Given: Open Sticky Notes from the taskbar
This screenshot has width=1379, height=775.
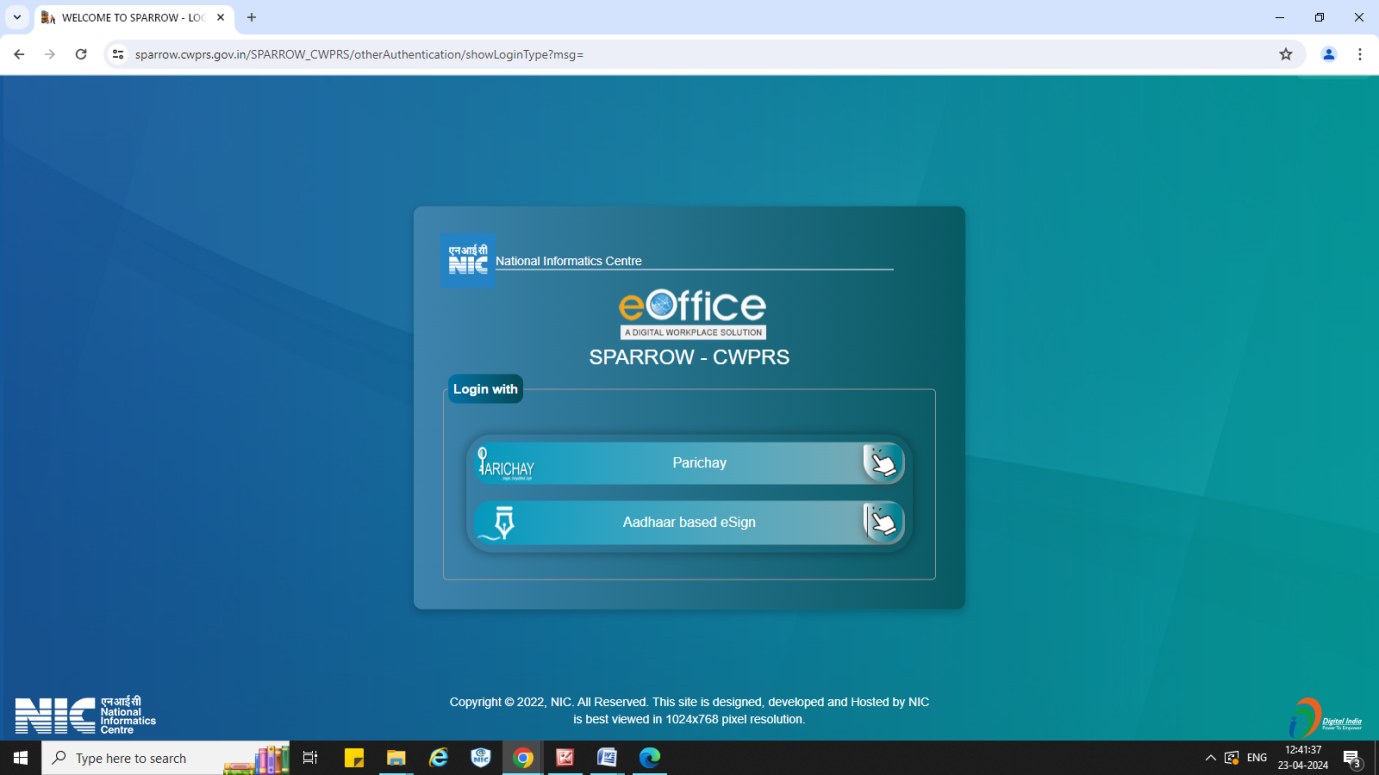Looking at the screenshot, I should coord(354,758).
